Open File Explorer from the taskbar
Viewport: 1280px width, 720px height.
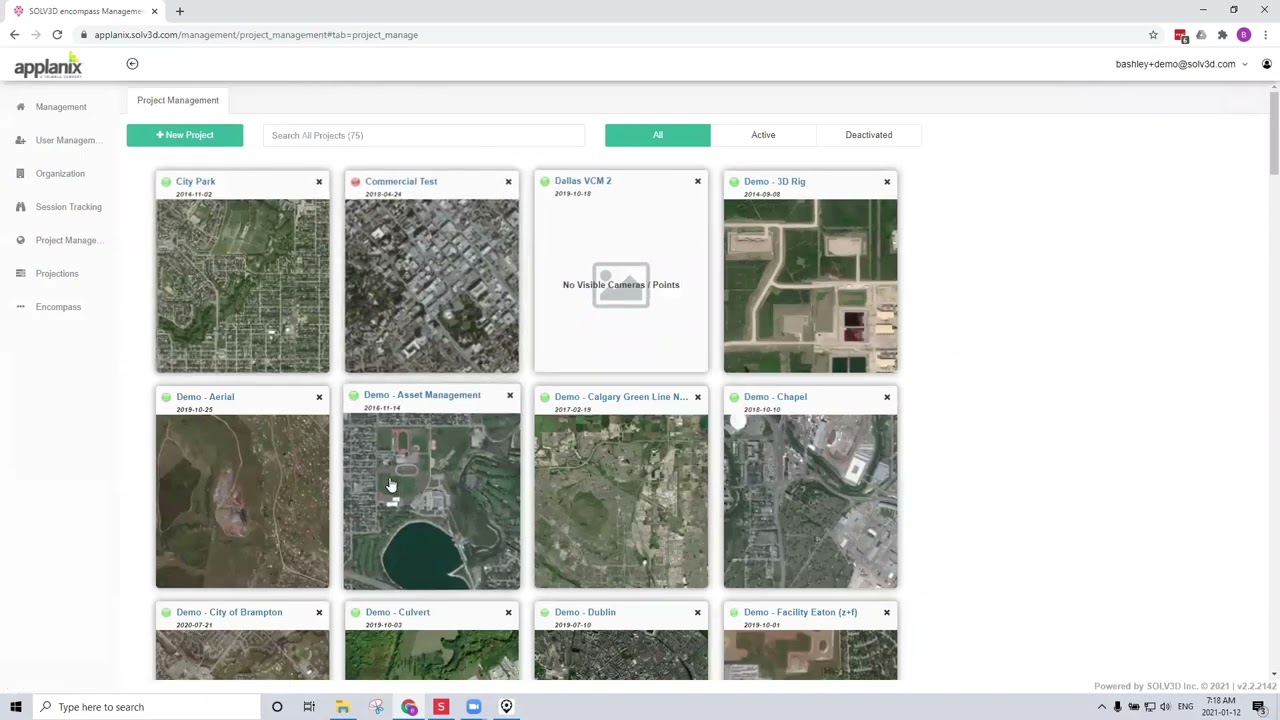click(x=342, y=707)
